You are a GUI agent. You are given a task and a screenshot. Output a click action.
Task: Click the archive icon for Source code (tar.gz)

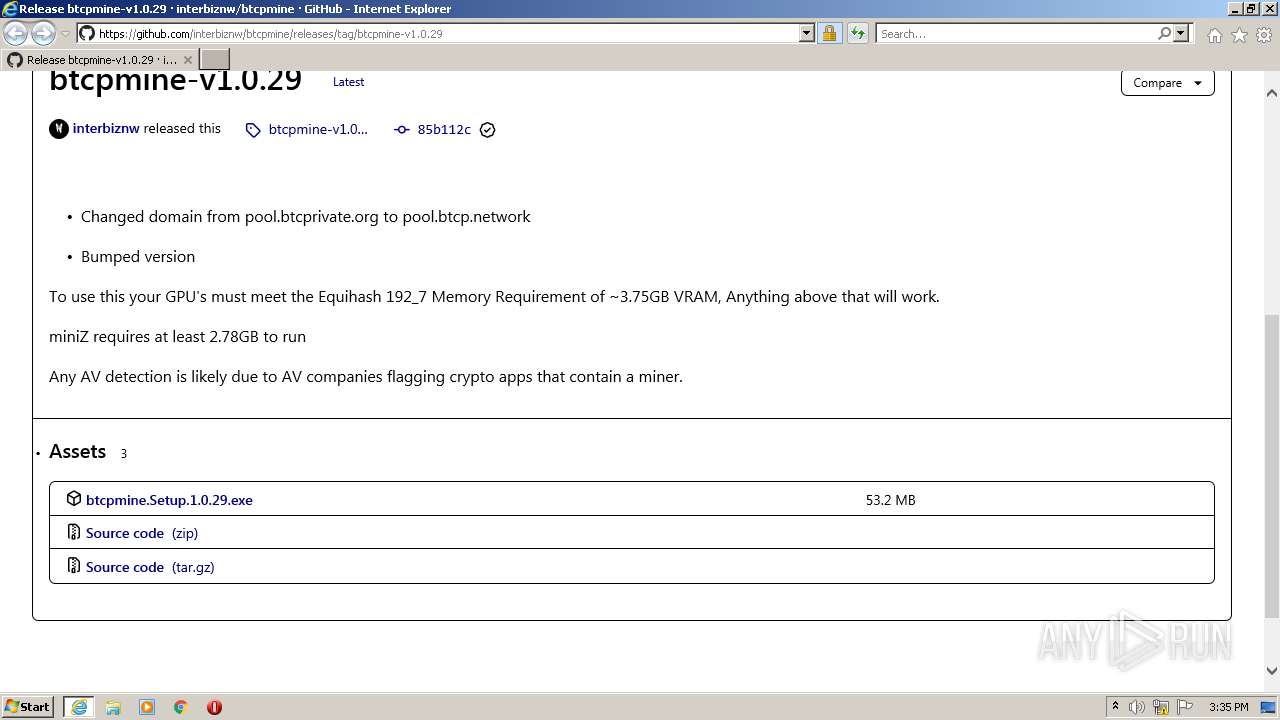point(74,565)
